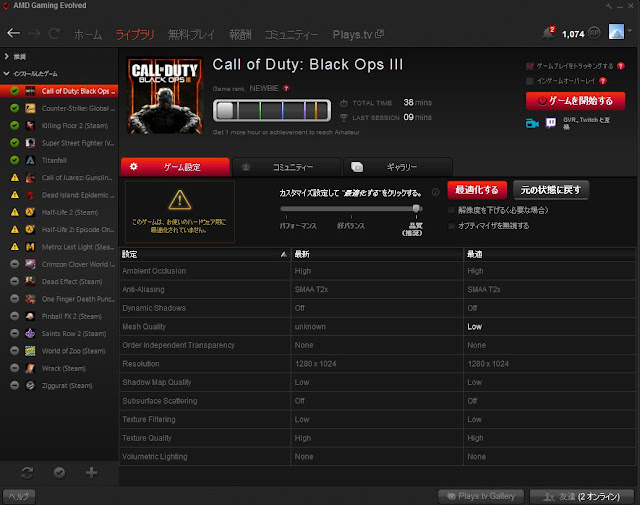The width and height of the screenshot is (640, 505).
Task: Open the notifications bell
Action: pyautogui.click(x=548, y=33)
